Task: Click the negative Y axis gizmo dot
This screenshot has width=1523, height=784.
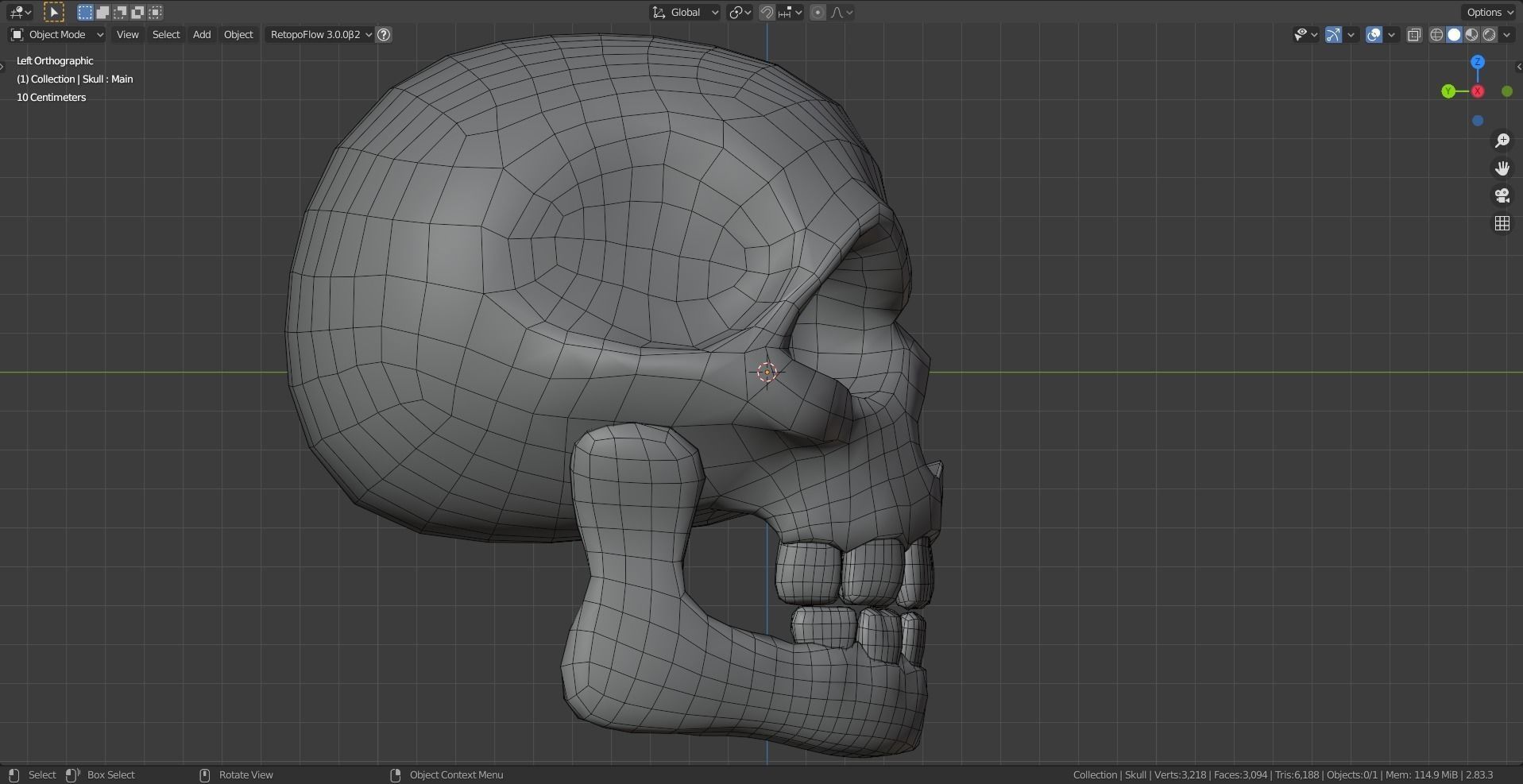Action: coord(1507,91)
